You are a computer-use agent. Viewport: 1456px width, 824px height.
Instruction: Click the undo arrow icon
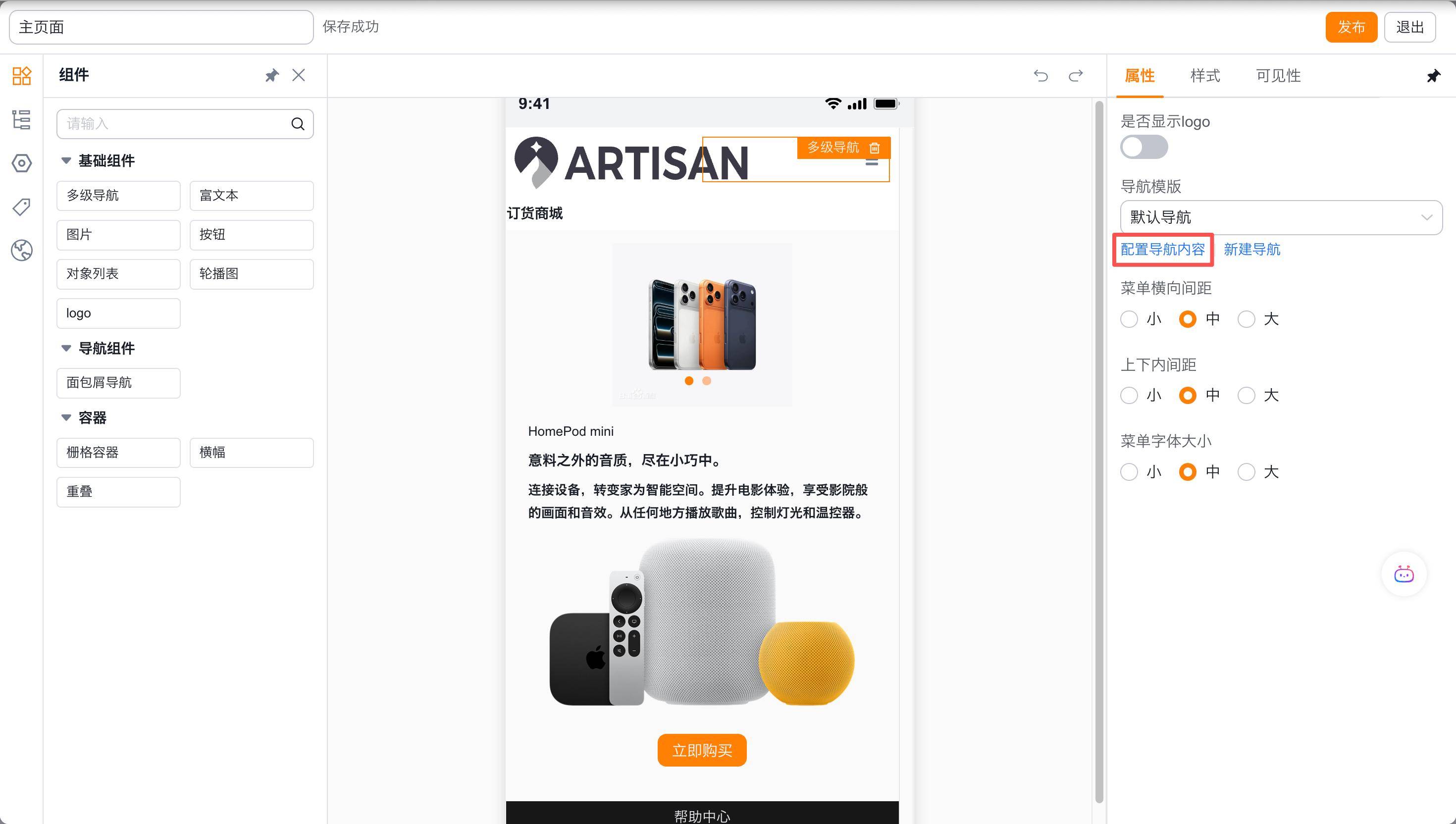(x=1040, y=75)
